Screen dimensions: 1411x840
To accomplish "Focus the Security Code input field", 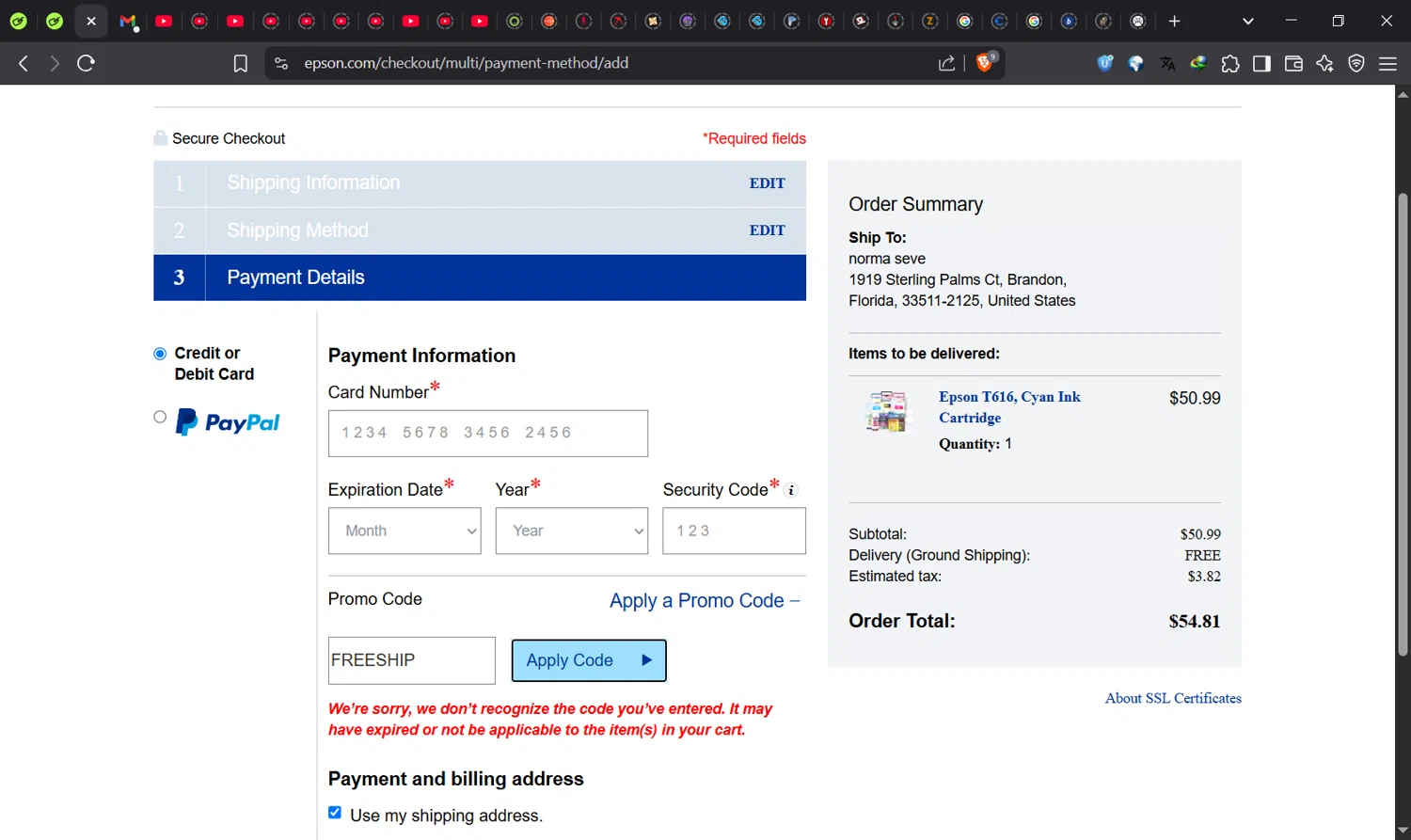I will click(x=734, y=531).
